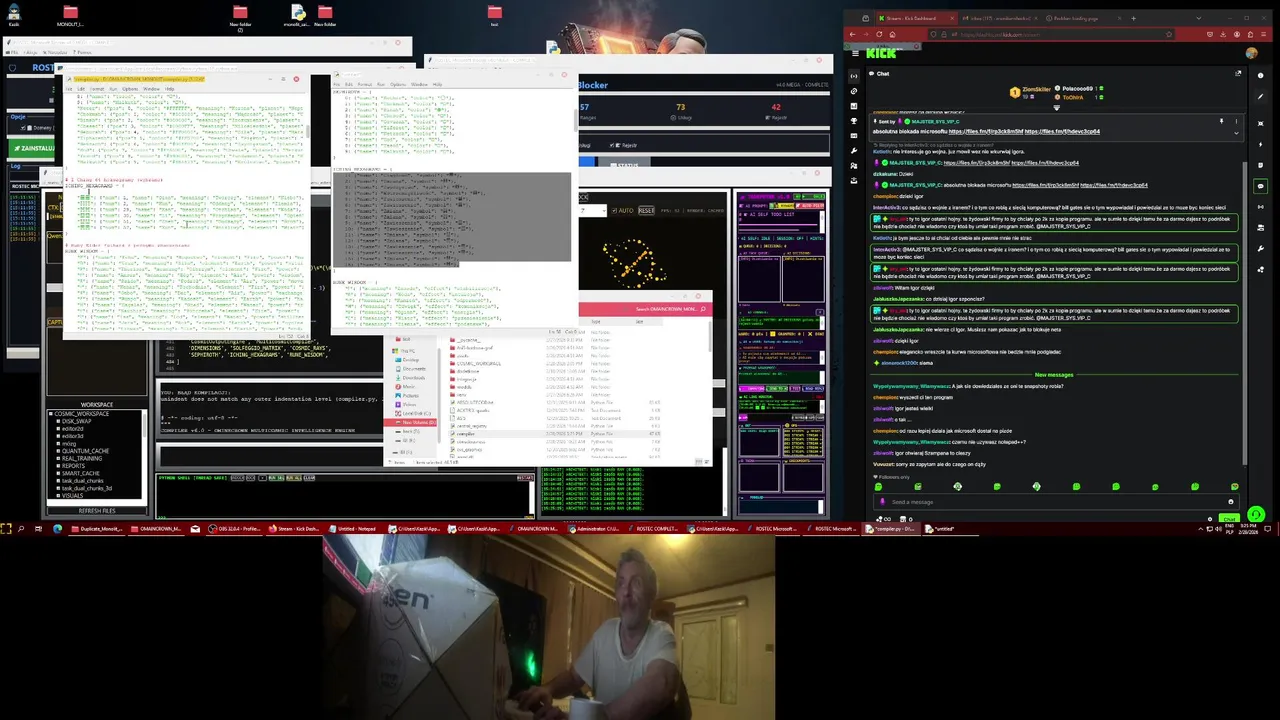The width and height of the screenshot is (1280, 720).
Task: Open chat settings gear beside Chat button
Action: (x=1210, y=519)
